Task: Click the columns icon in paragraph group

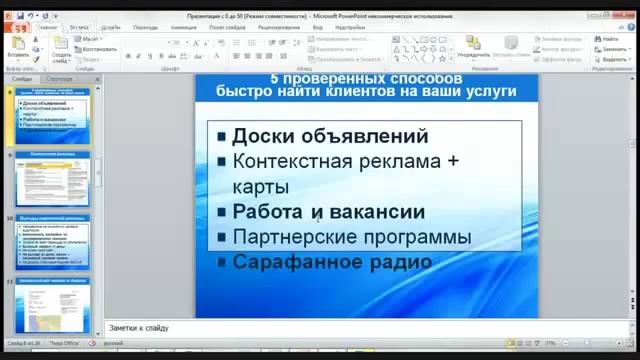Action: [x=284, y=56]
